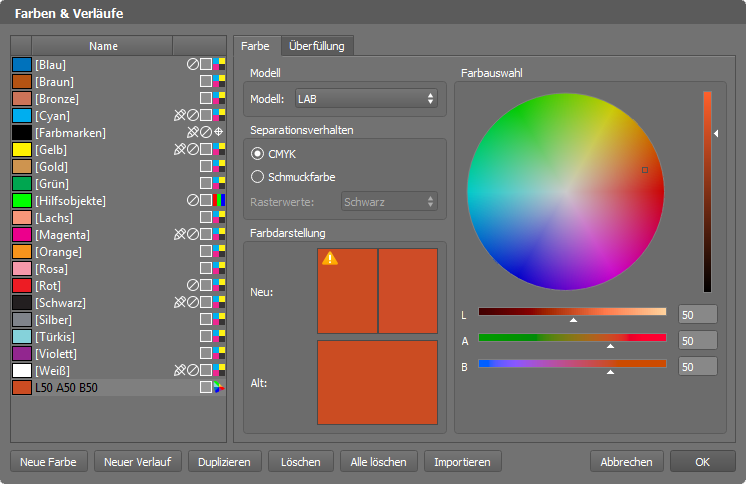Click the vertical brightness bar arrow marker
Screen dimensions: 746x484
tap(716, 134)
